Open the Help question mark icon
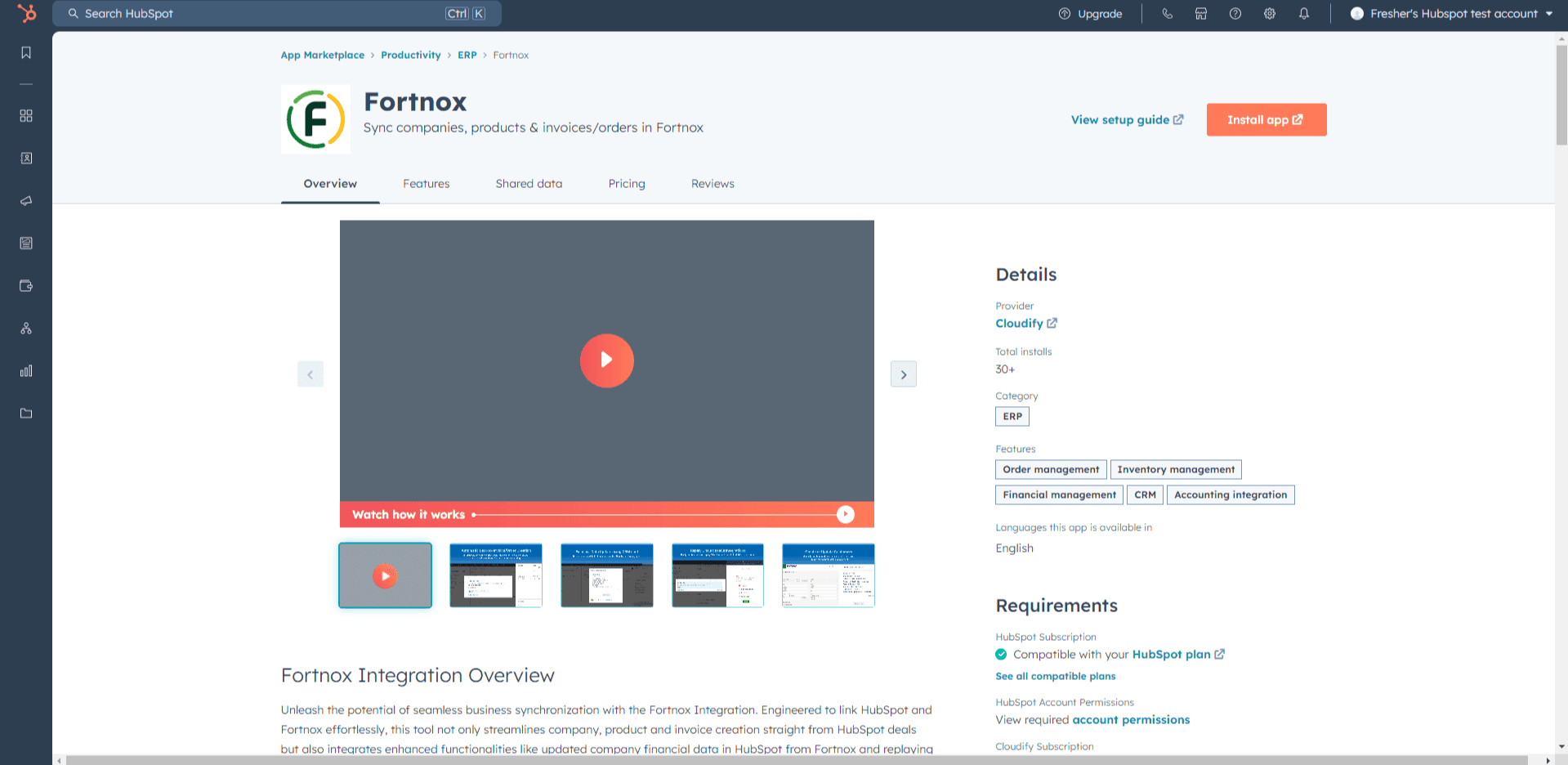1568x765 pixels. (x=1235, y=14)
